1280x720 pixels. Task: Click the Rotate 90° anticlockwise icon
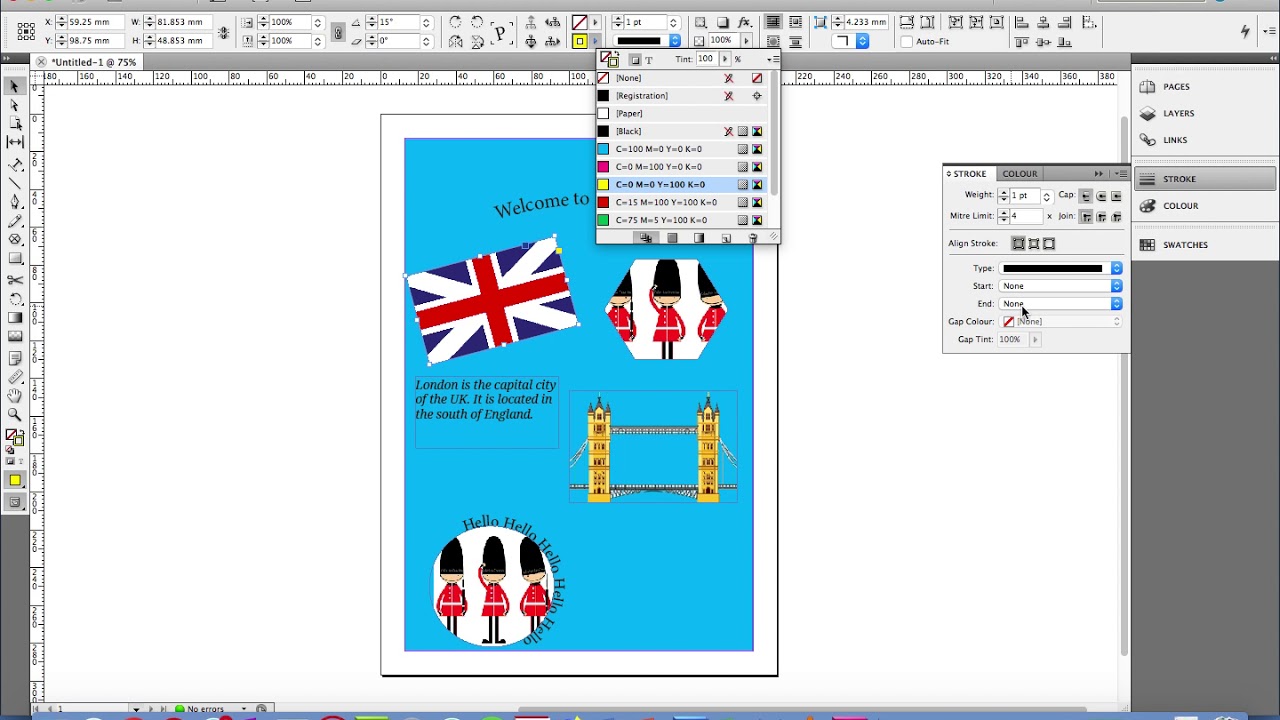477,22
